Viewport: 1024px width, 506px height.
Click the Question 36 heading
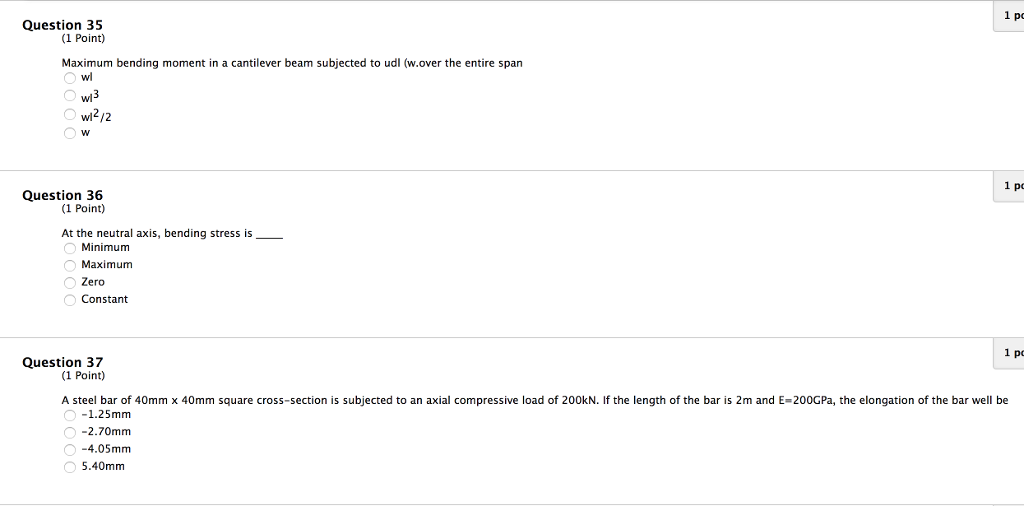coord(63,195)
